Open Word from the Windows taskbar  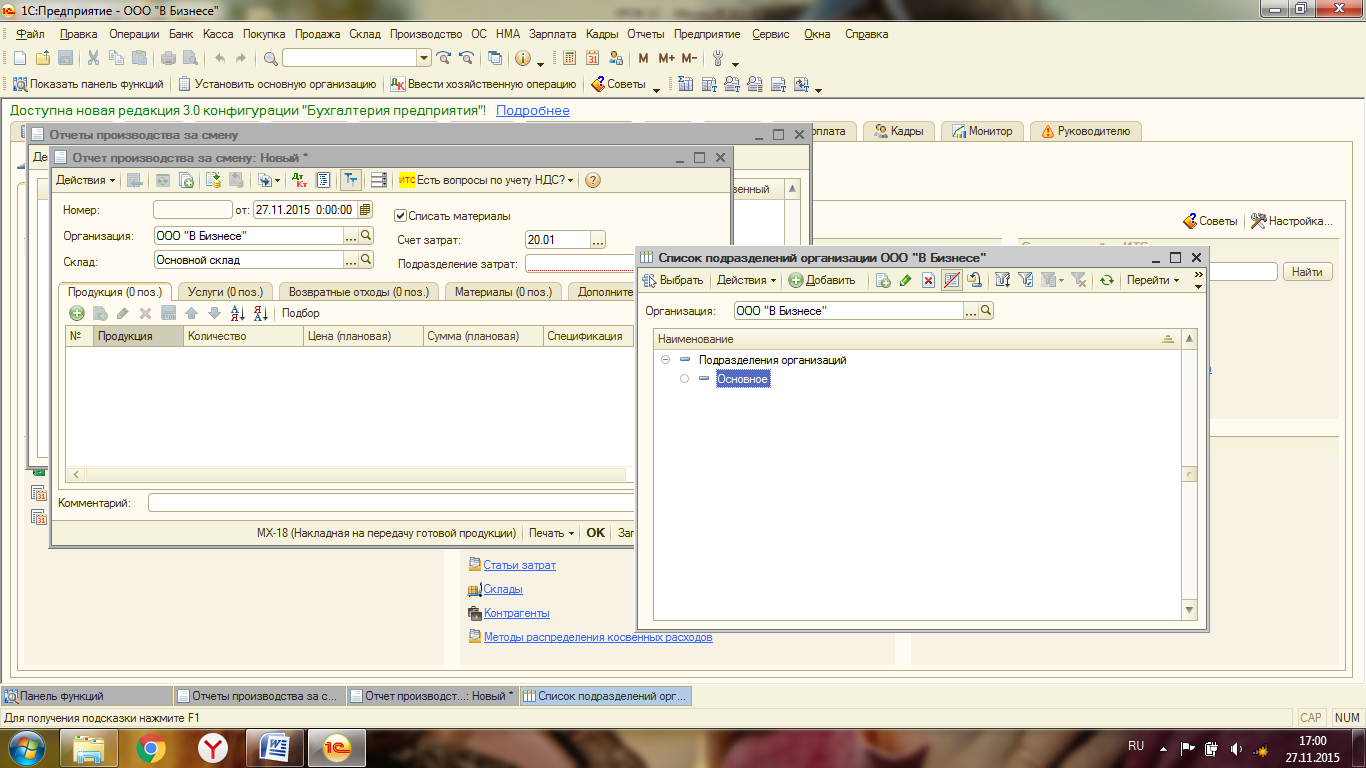tap(274, 747)
